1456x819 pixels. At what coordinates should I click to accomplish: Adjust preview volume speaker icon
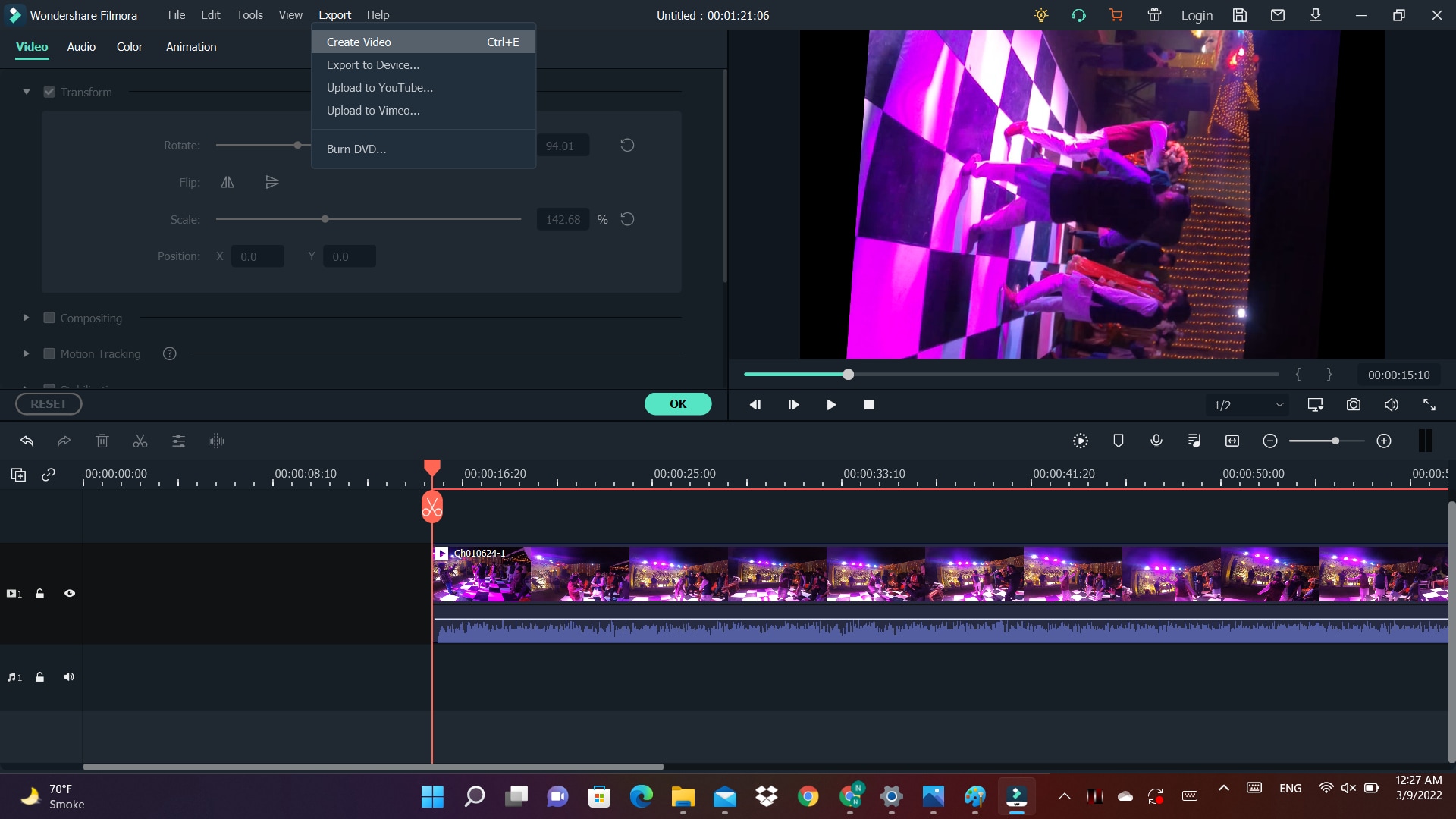(1392, 405)
